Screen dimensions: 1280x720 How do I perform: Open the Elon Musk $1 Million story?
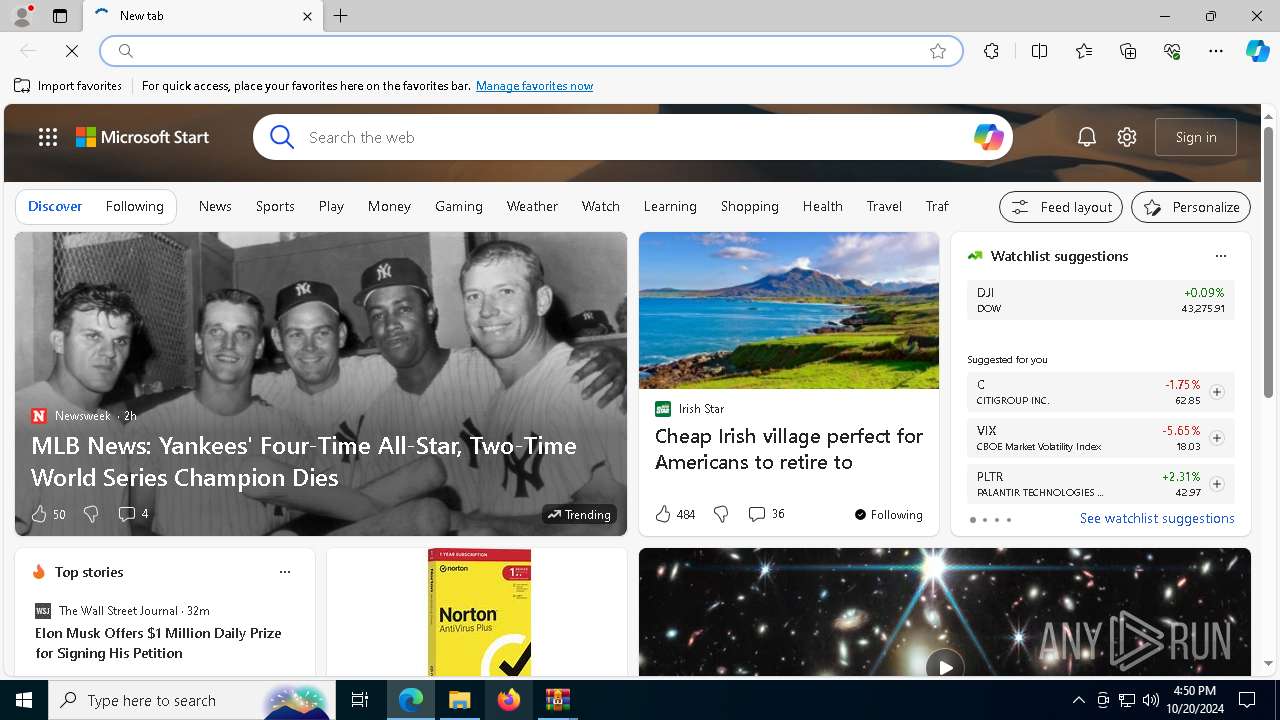click(x=158, y=643)
